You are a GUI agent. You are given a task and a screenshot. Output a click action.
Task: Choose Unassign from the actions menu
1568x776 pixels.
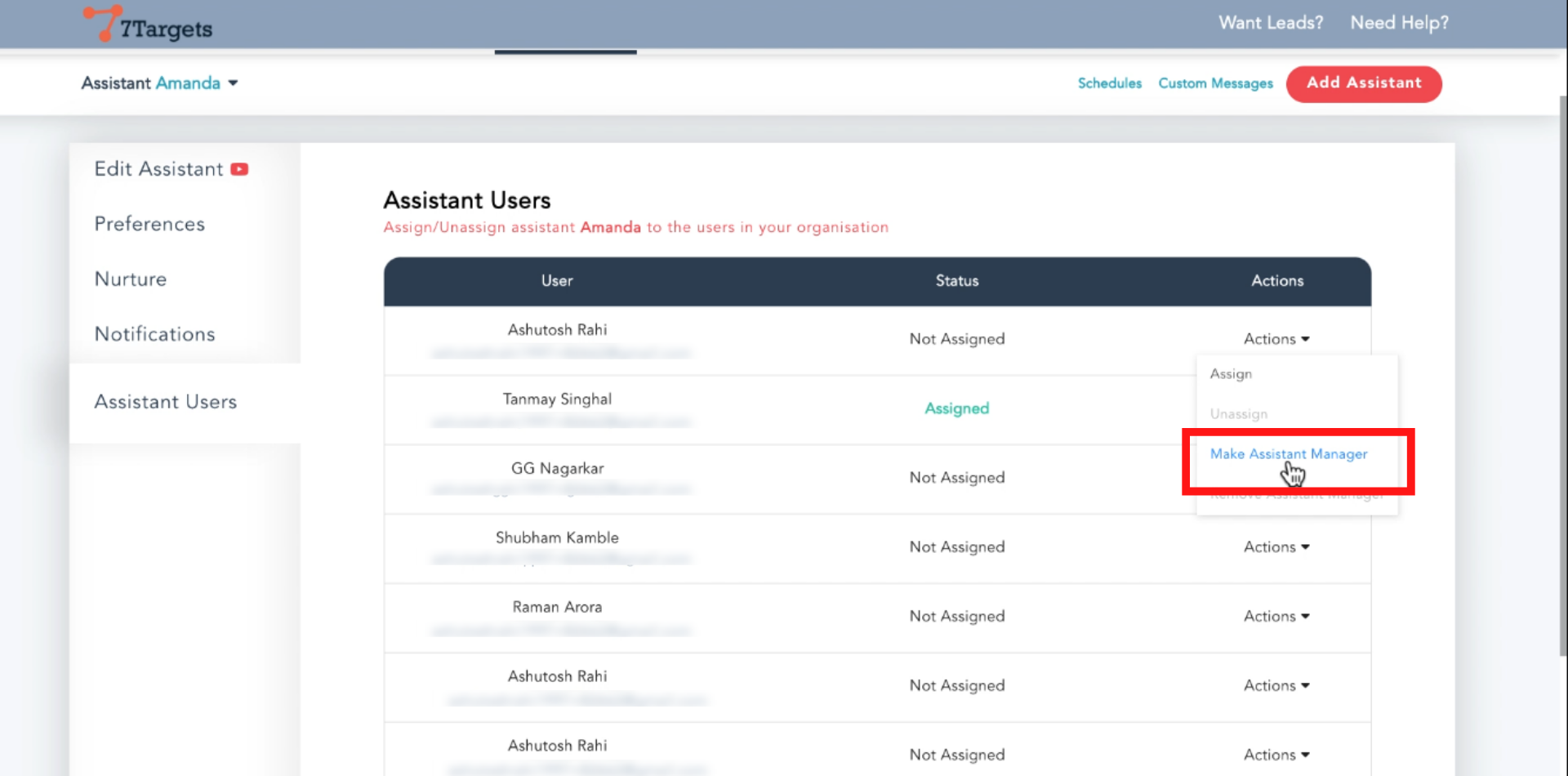1238,414
